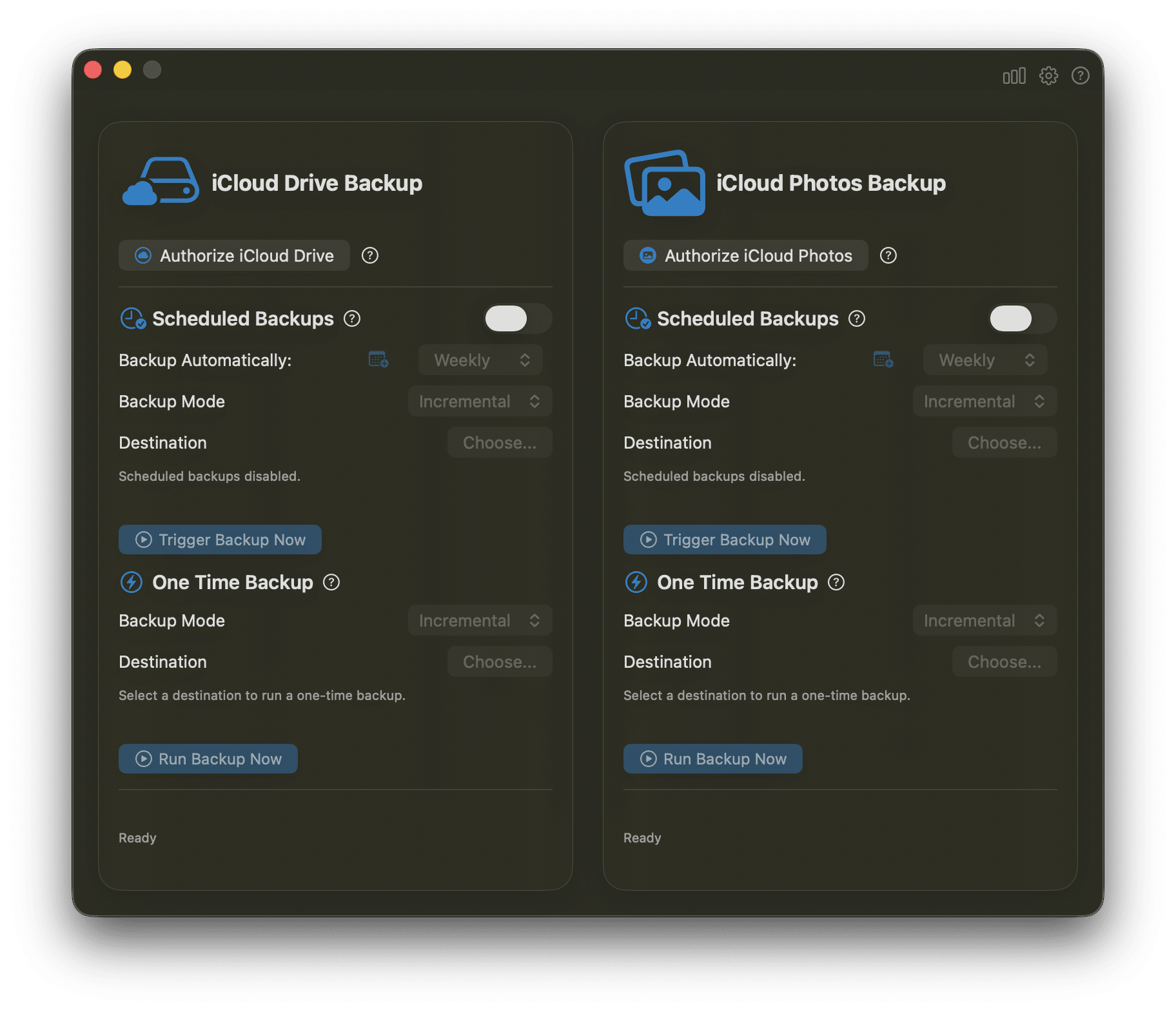Choose Photos one-time backup destination
The width and height of the screenshot is (1176, 1012).
1004,661
